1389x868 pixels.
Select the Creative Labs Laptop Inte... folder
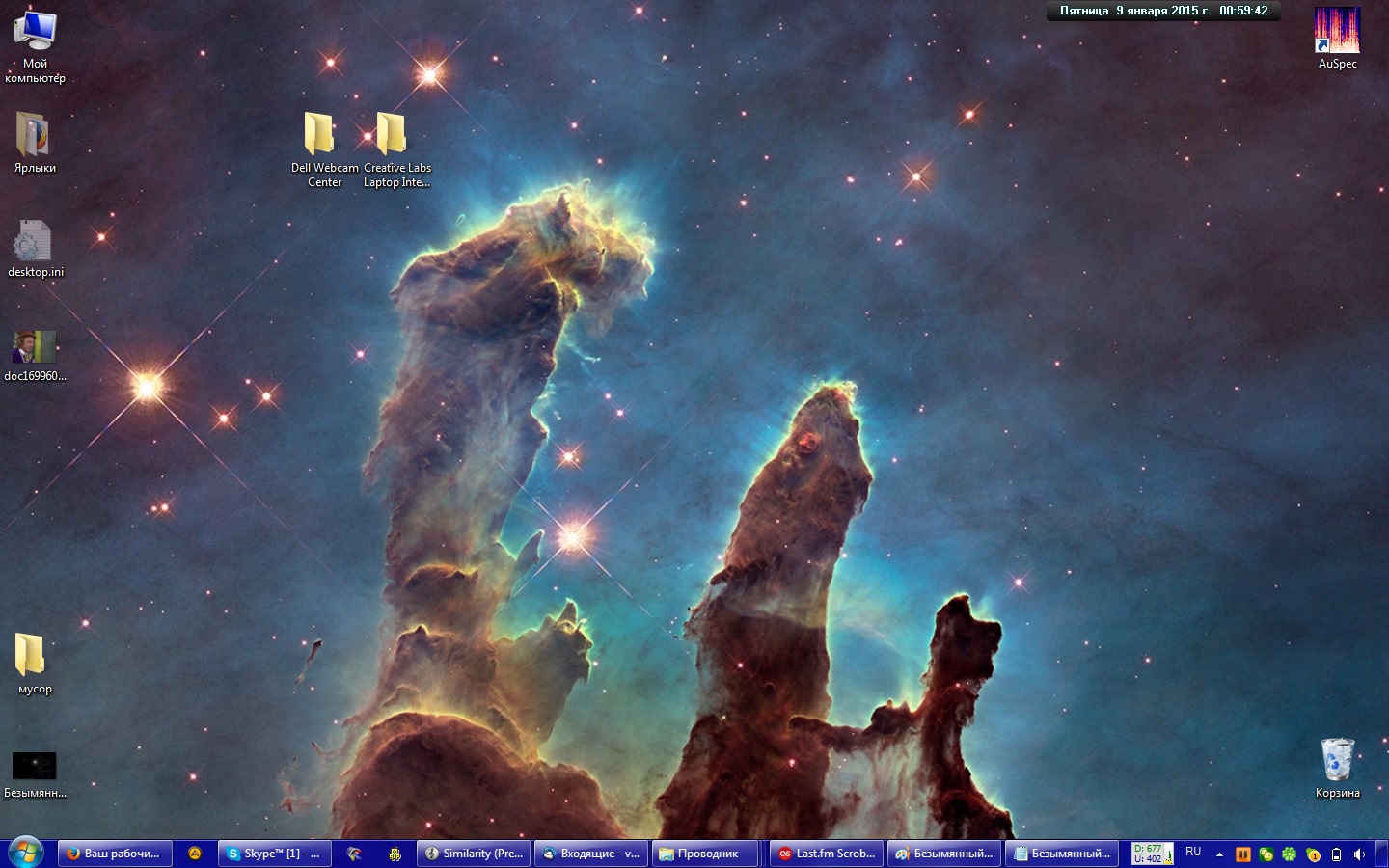pos(396,149)
